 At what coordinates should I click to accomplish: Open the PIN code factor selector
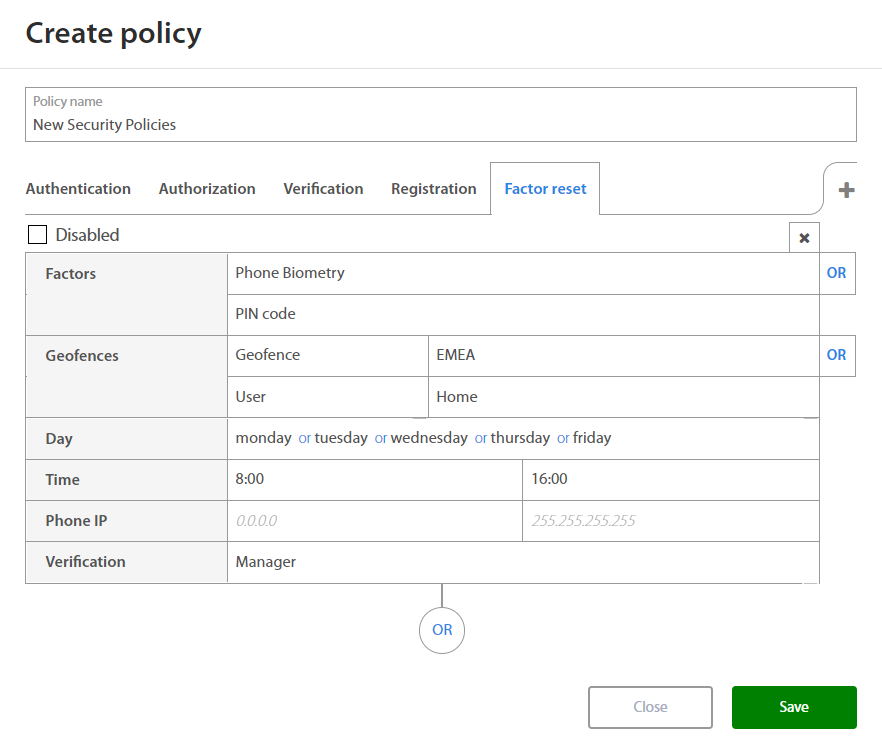tap(522, 314)
